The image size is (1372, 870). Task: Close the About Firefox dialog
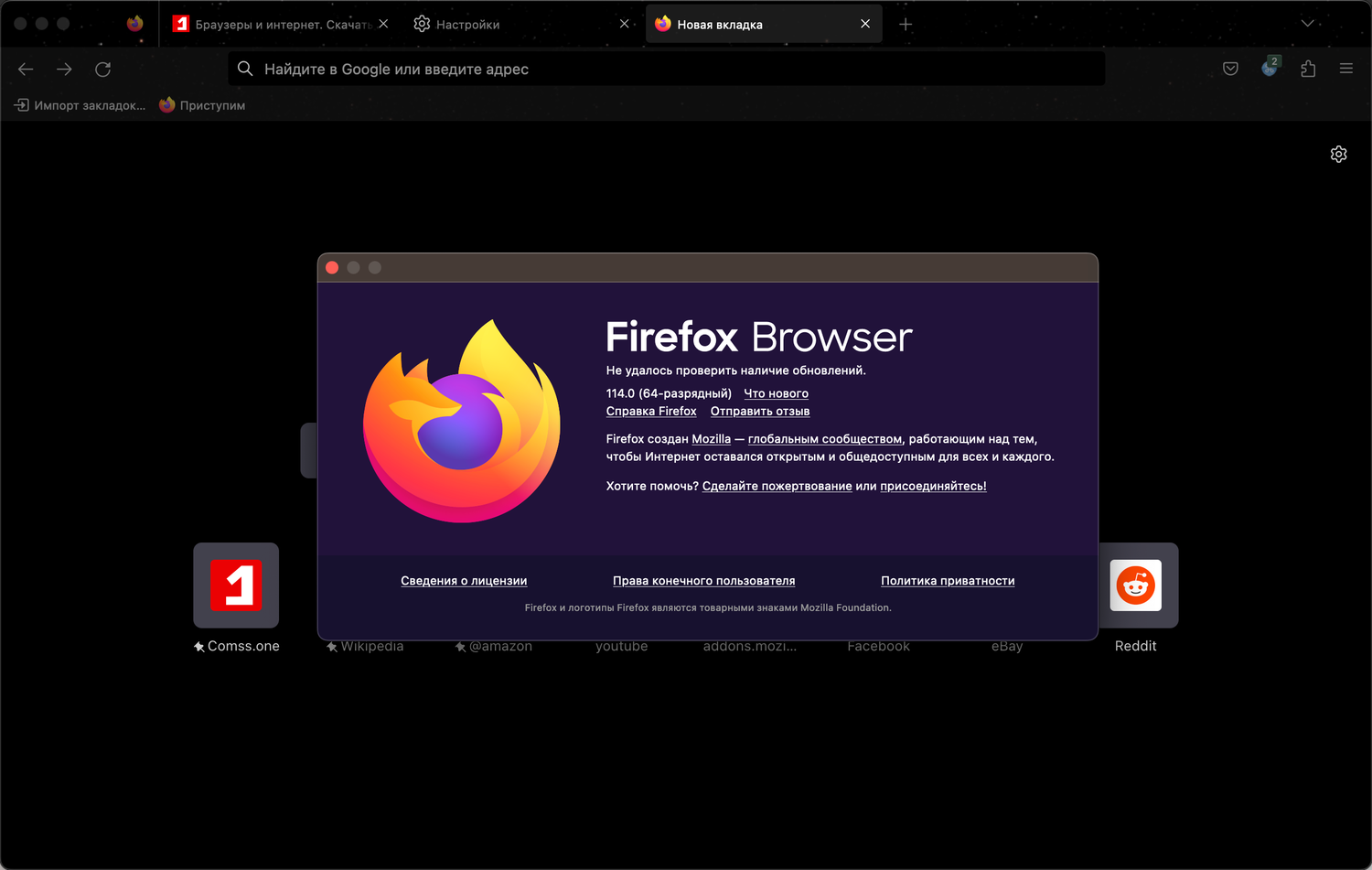click(x=332, y=267)
